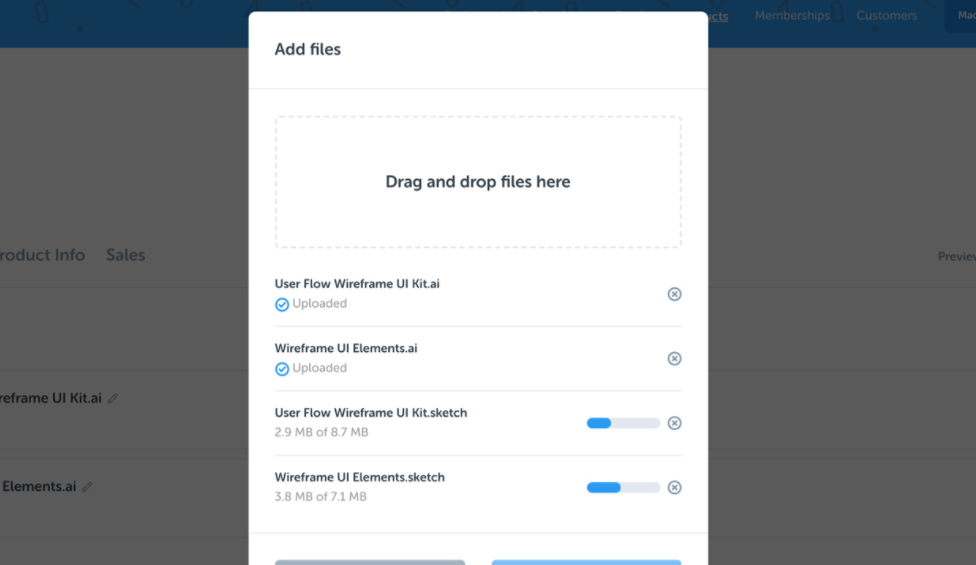976x565 pixels.
Task: Remove User Flow Wireframe UI Kit.ai file
Action: click(x=674, y=294)
